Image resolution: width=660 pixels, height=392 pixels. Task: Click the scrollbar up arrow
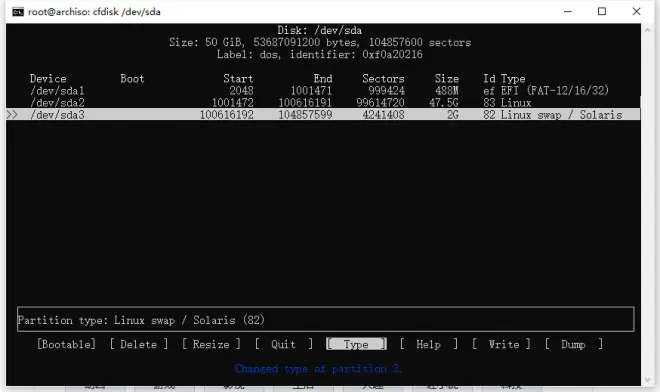tap(647, 30)
